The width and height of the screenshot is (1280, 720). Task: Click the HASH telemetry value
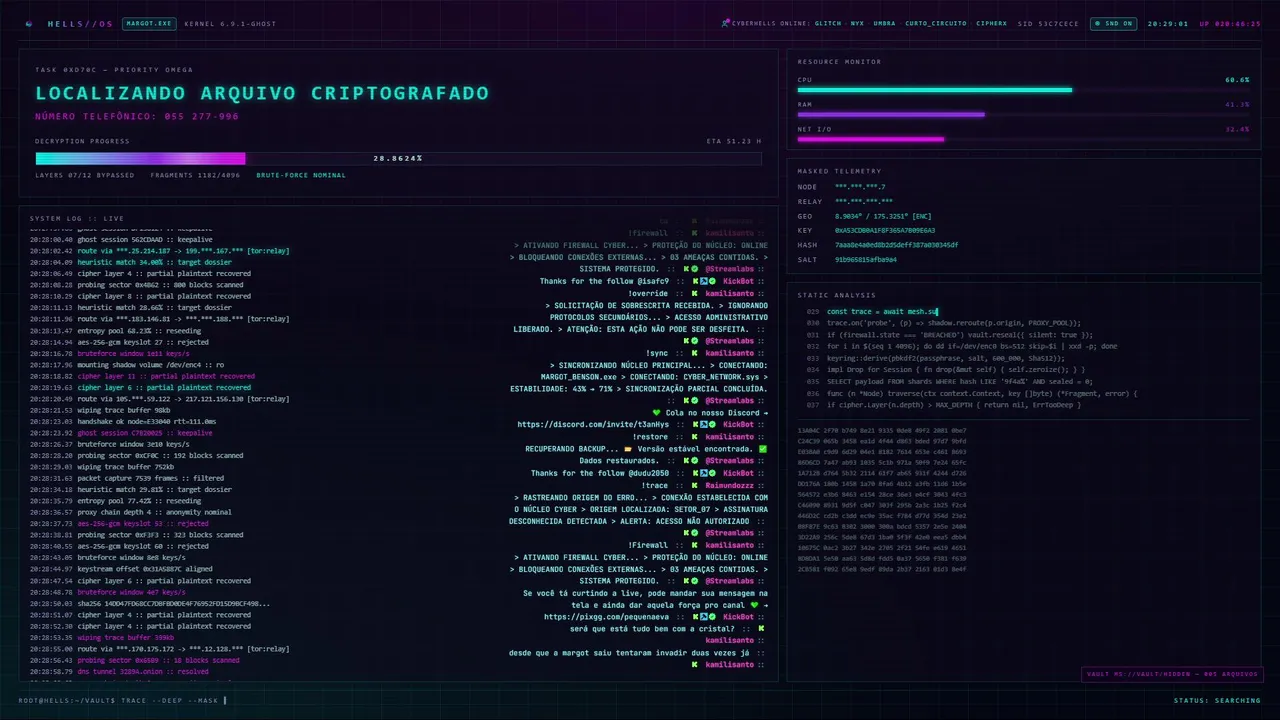(896, 244)
